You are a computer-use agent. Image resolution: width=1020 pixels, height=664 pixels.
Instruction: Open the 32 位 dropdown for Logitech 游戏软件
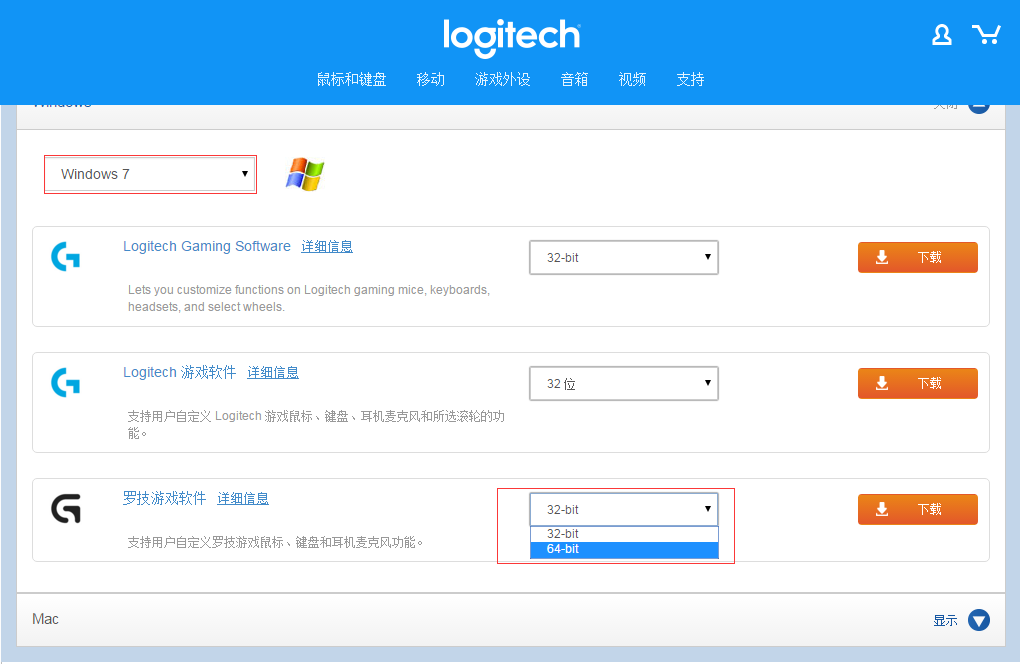[624, 384]
